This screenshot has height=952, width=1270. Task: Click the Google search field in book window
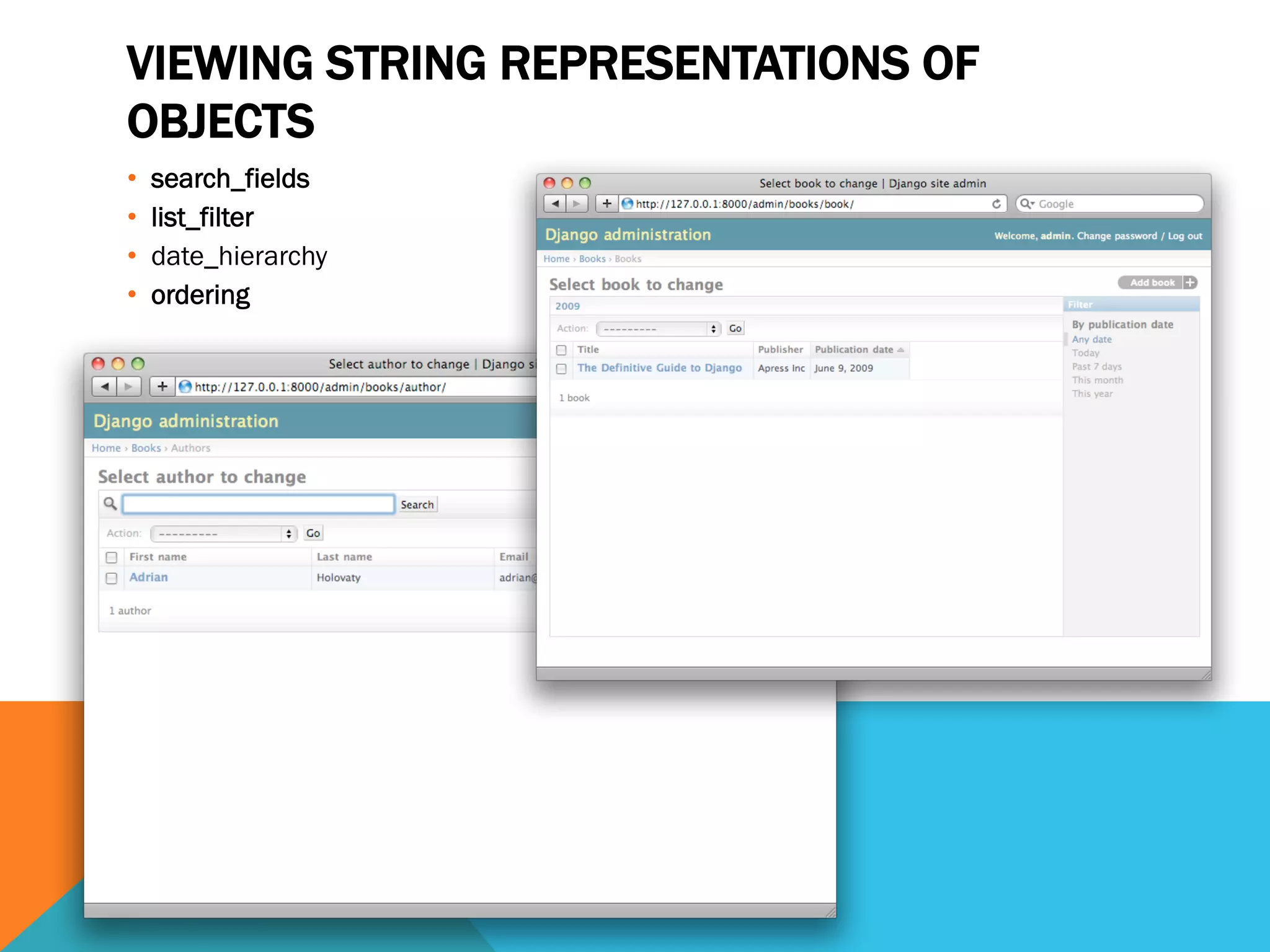pyautogui.click(x=1109, y=204)
